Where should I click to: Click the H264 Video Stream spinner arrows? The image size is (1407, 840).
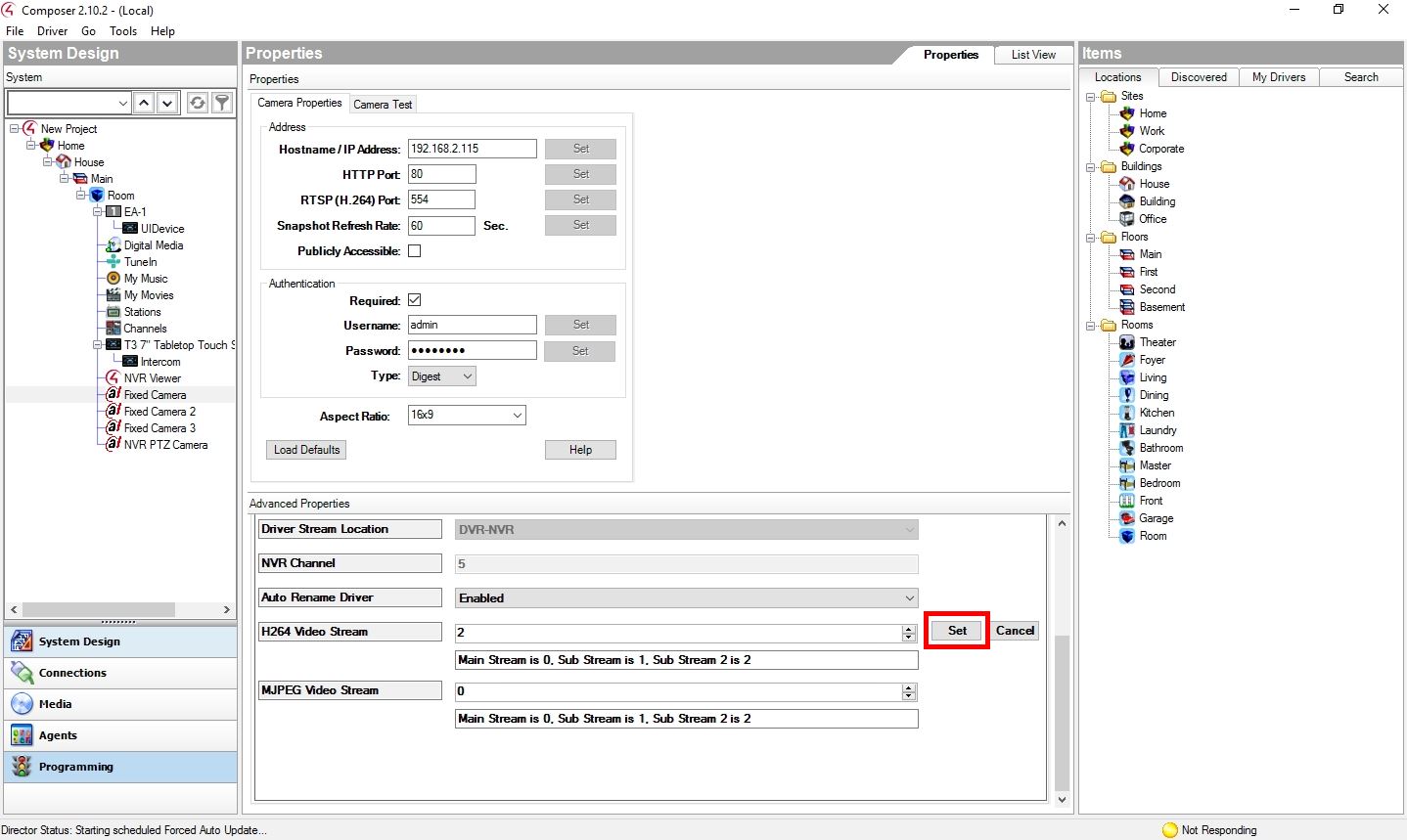(909, 633)
